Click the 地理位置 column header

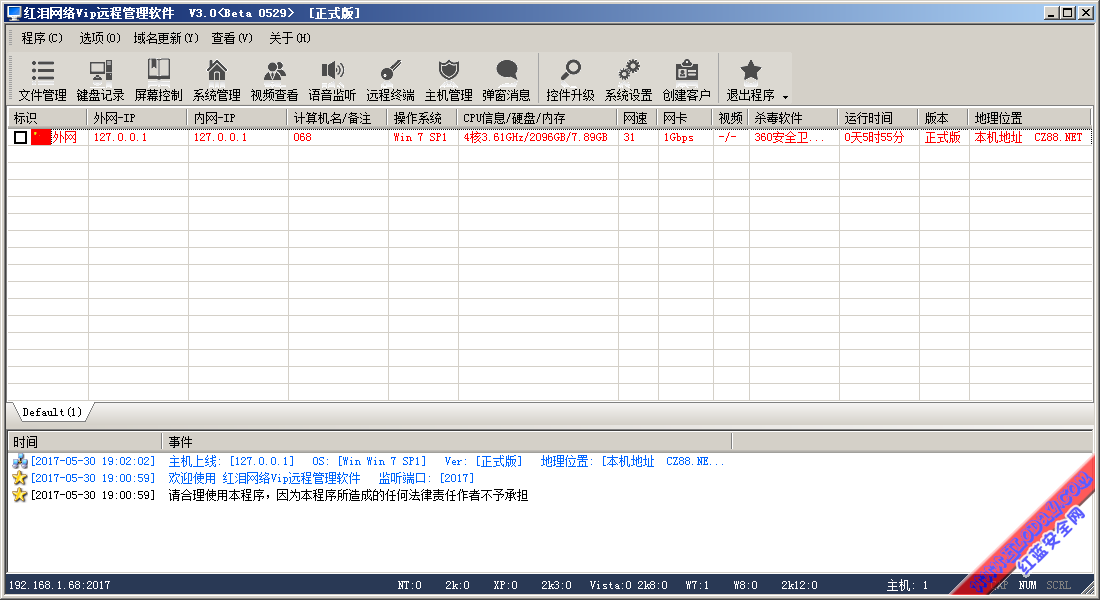click(1031, 118)
